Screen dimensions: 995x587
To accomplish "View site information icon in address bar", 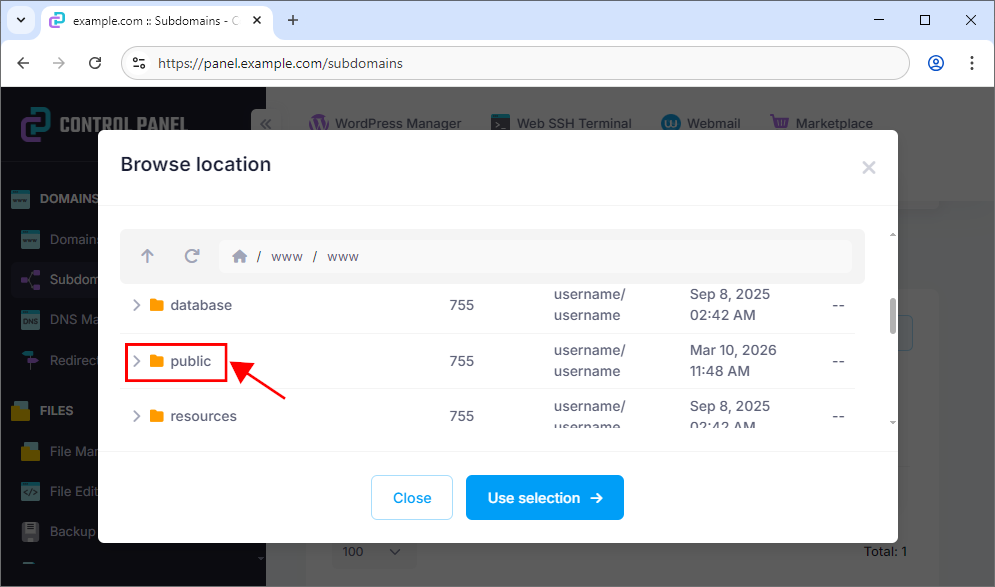I will (x=139, y=63).
